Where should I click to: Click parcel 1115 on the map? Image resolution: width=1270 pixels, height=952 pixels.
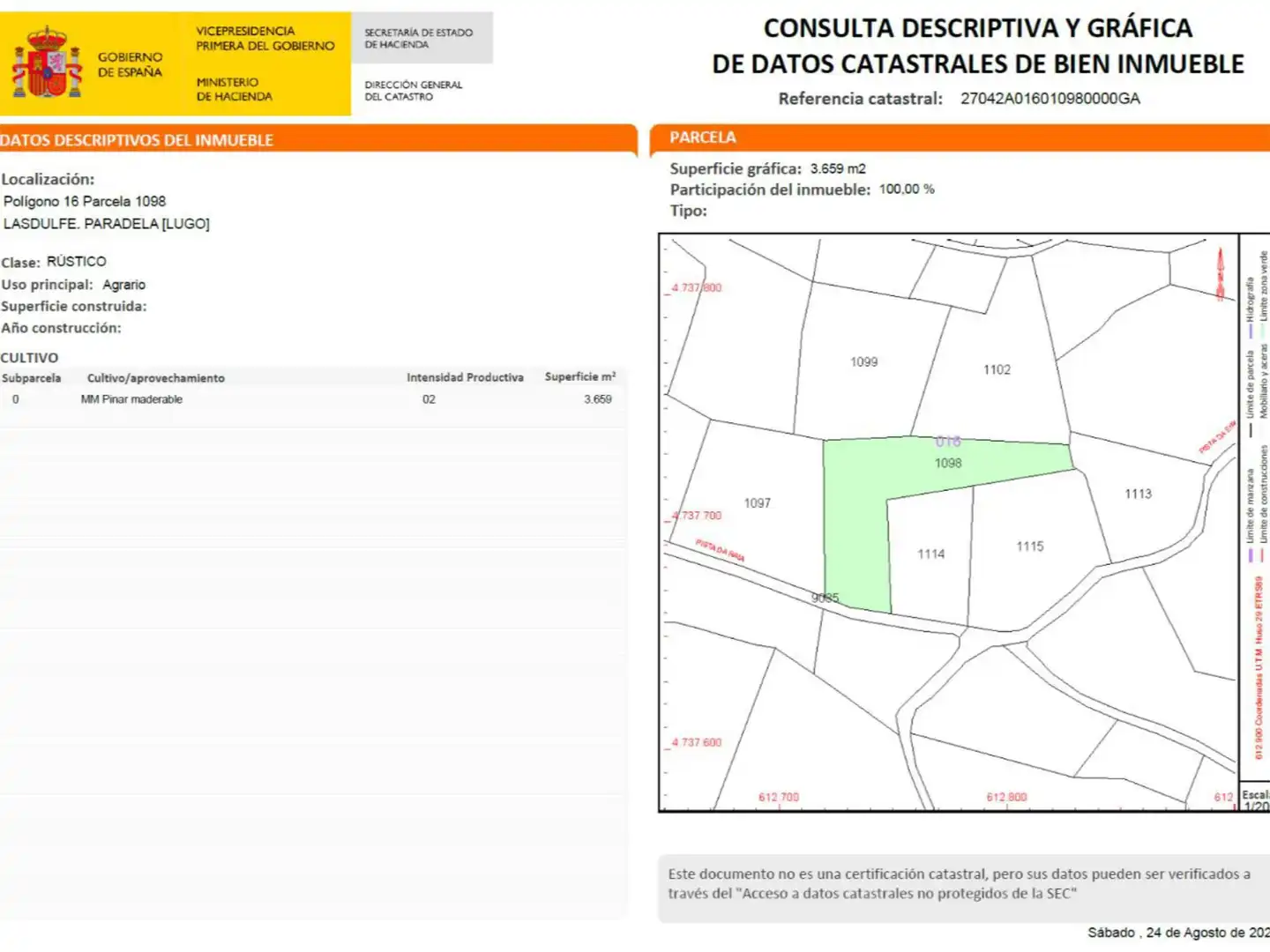point(1029,547)
